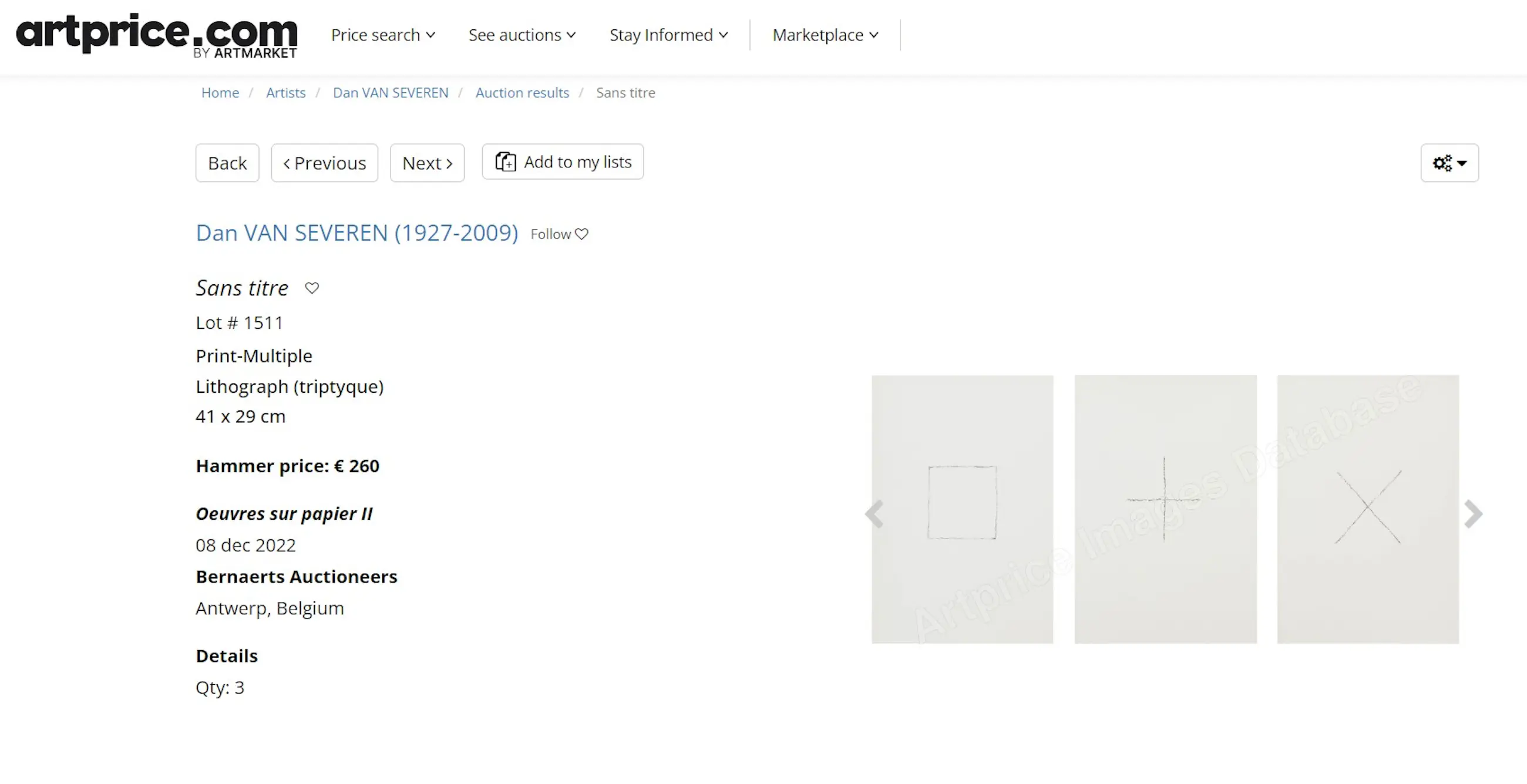The height and width of the screenshot is (784, 1527).
Task: Click the add-to-lists copy icon
Action: point(506,161)
